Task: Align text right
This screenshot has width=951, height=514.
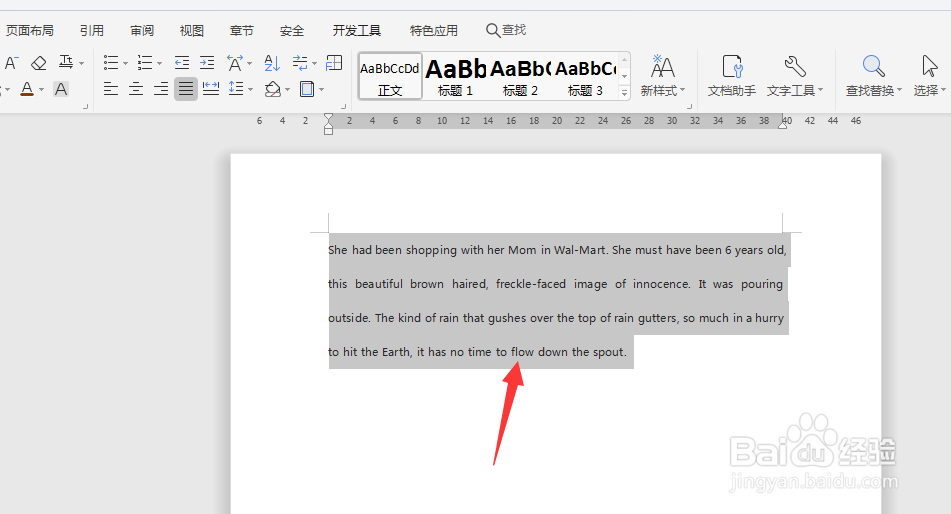Action: [x=161, y=89]
